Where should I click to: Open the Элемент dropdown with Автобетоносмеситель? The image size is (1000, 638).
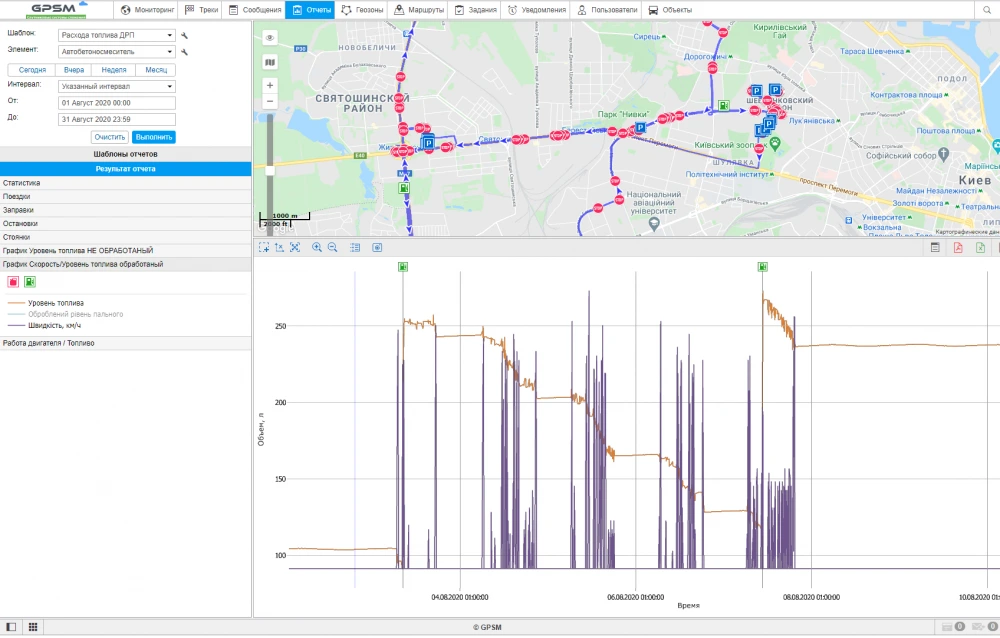click(116, 51)
